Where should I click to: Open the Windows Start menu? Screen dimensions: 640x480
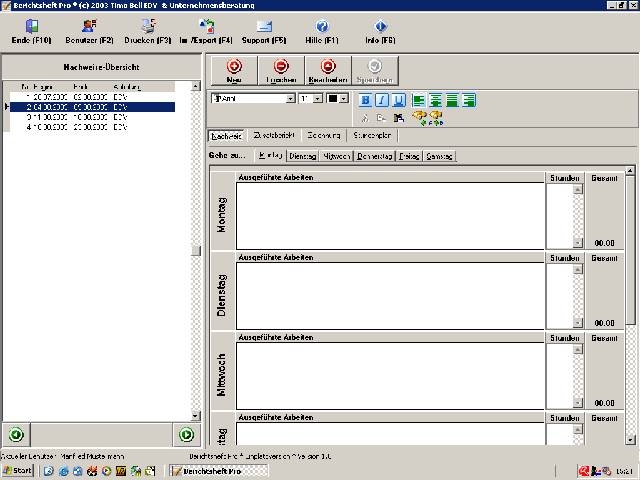18,470
